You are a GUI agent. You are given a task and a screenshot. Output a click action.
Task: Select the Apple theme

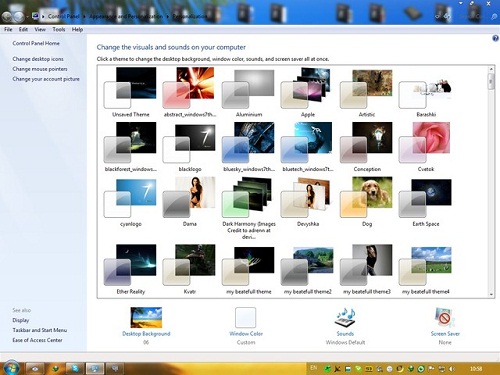[x=307, y=88]
